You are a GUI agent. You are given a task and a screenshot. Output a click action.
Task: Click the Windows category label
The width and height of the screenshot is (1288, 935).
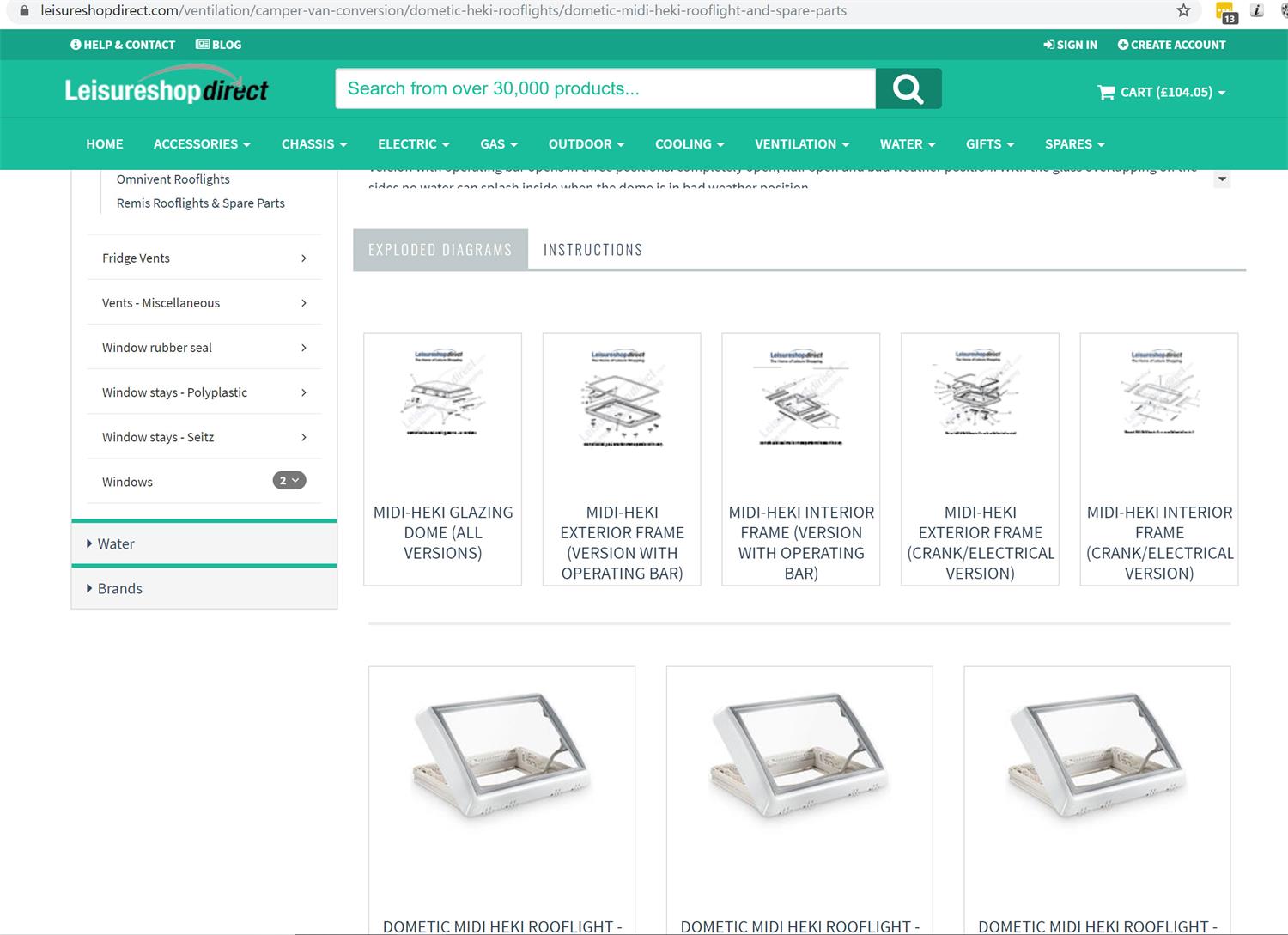click(x=127, y=482)
